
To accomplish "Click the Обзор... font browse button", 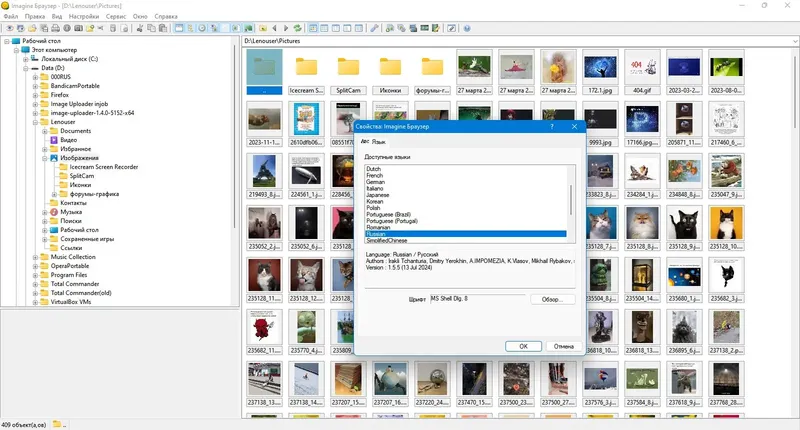I will point(553,299).
